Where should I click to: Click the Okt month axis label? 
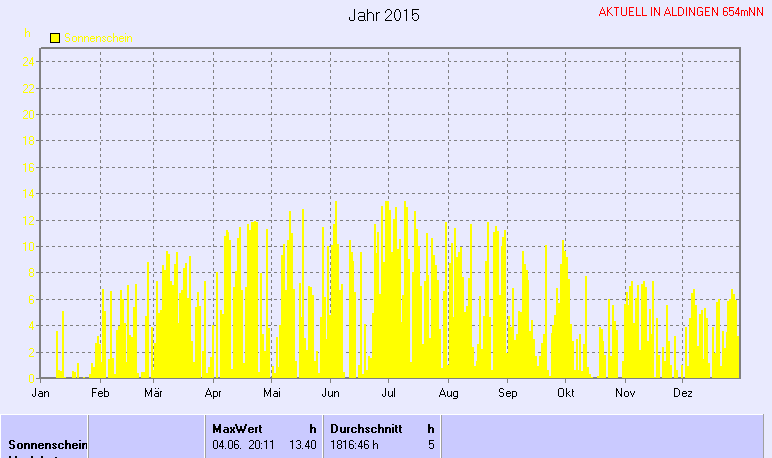(566, 393)
